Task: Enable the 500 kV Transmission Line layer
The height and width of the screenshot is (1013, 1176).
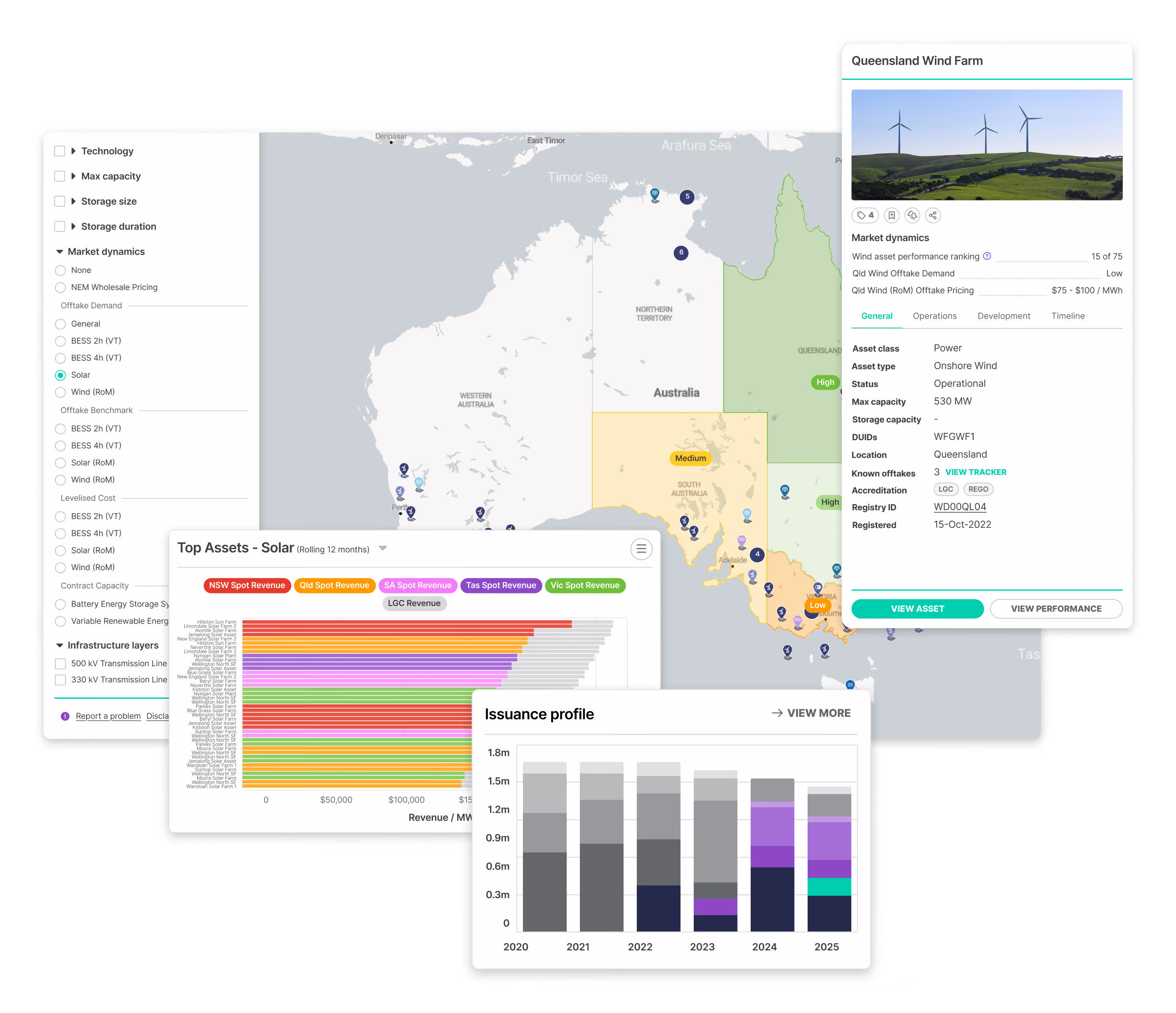Action: [60, 663]
